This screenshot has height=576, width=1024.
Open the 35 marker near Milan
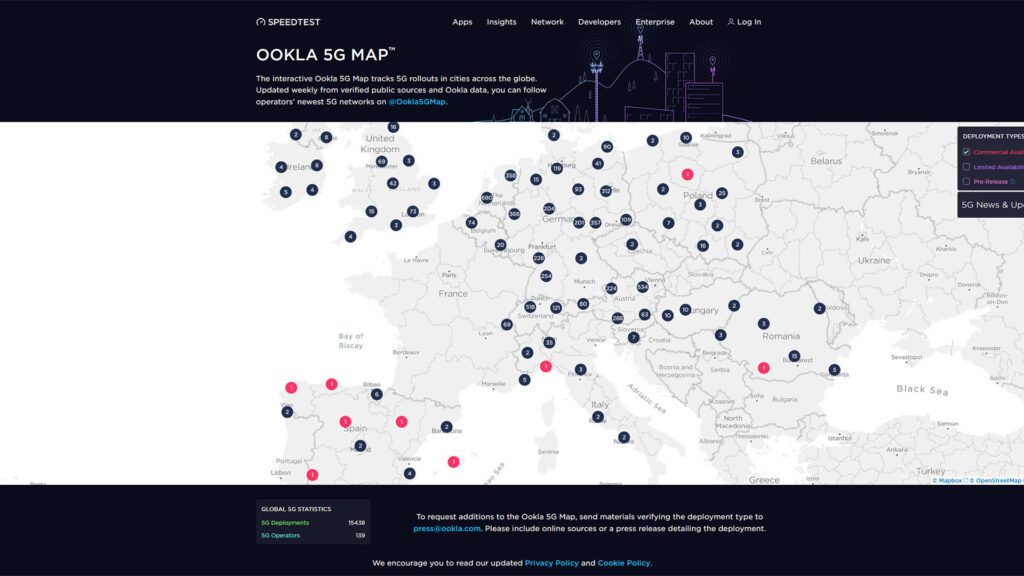pos(549,342)
